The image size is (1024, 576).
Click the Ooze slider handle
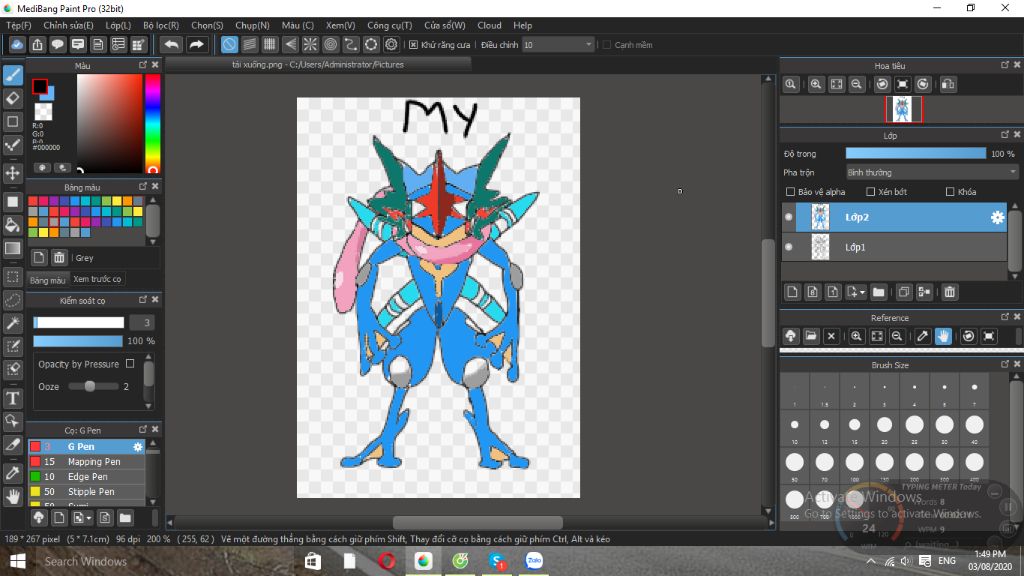pyautogui.click(x=89, y=386)
